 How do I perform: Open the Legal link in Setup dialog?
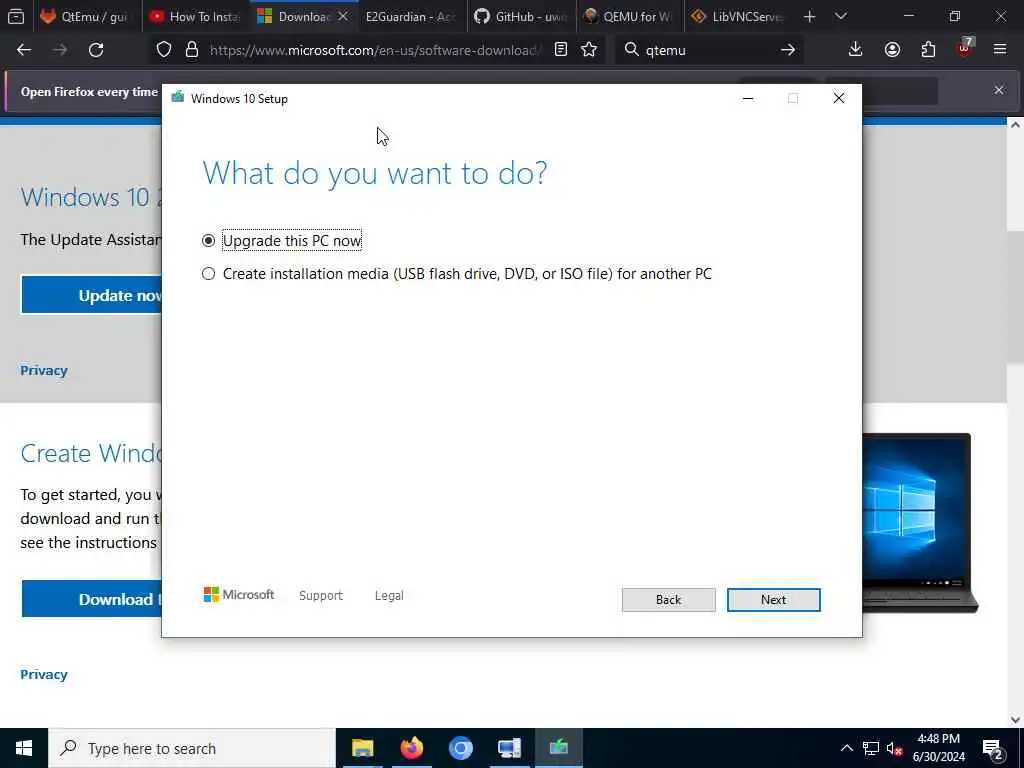[x=389, y=596]
